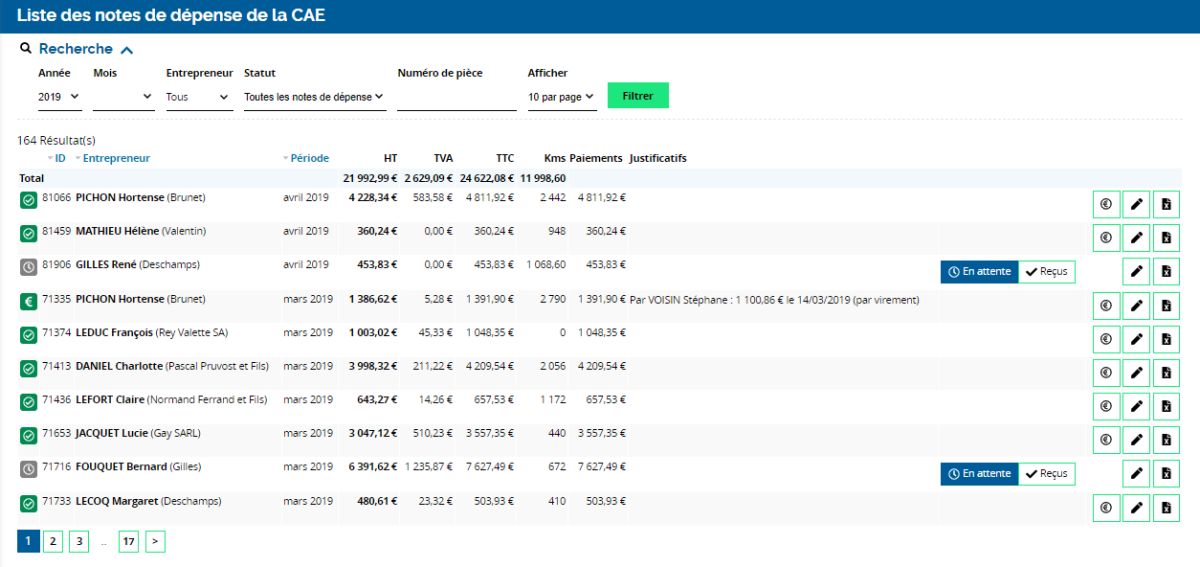Click the euro payment icon for LEDUC François
1200x567 pixels.
(x=1106, y=339)
